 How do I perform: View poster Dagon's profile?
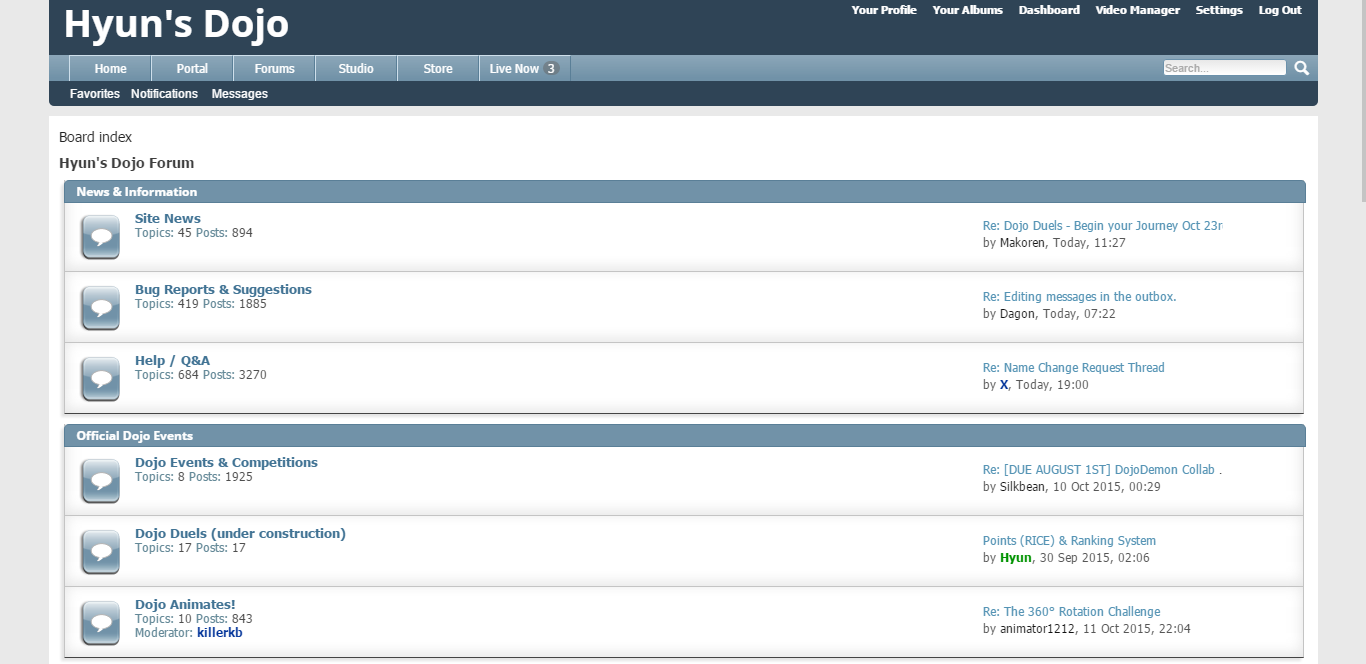pos(1017,314)
